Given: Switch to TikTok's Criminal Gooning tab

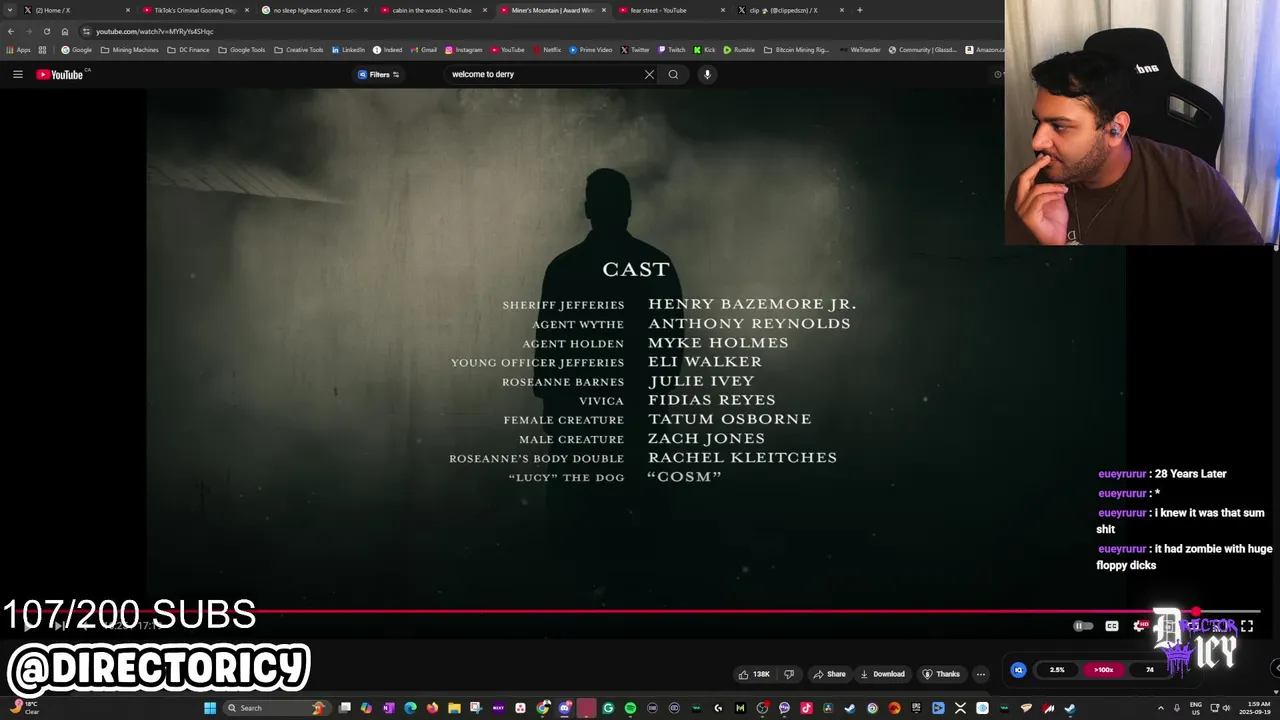Looking at the screenshot, I should [x=195, y=10].
